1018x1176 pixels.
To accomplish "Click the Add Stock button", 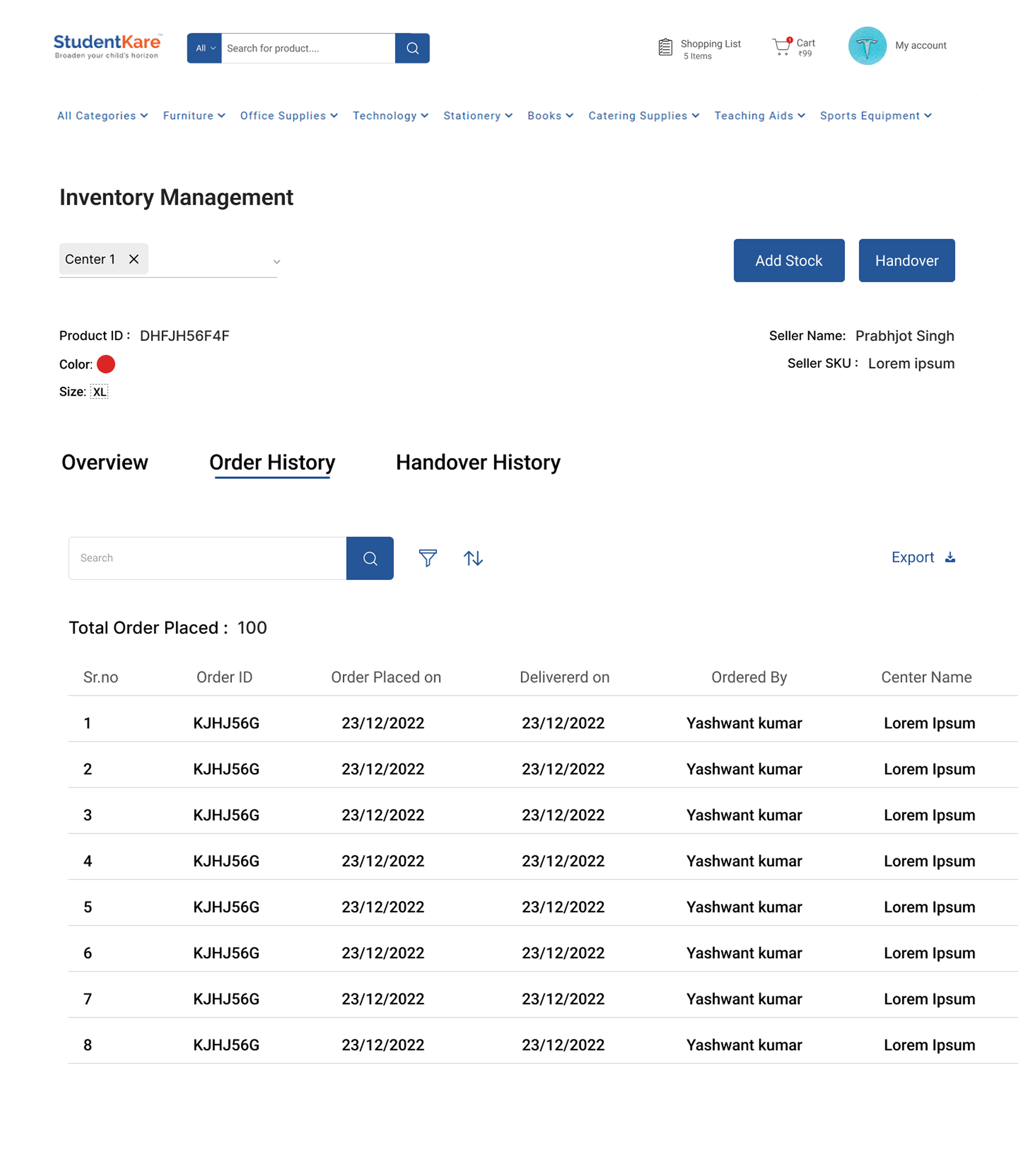I will coord(788,260).
